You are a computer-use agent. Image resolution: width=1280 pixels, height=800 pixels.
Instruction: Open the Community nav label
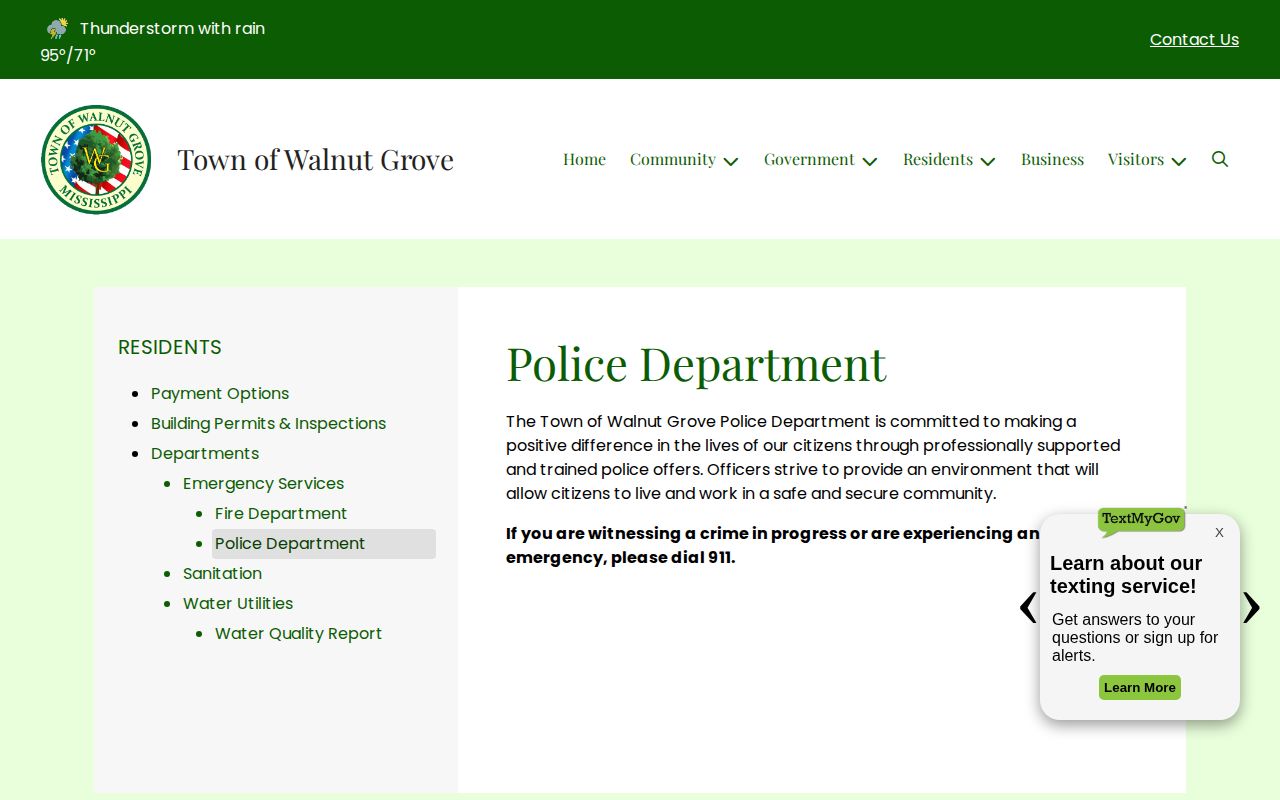[x=673, y=159]
